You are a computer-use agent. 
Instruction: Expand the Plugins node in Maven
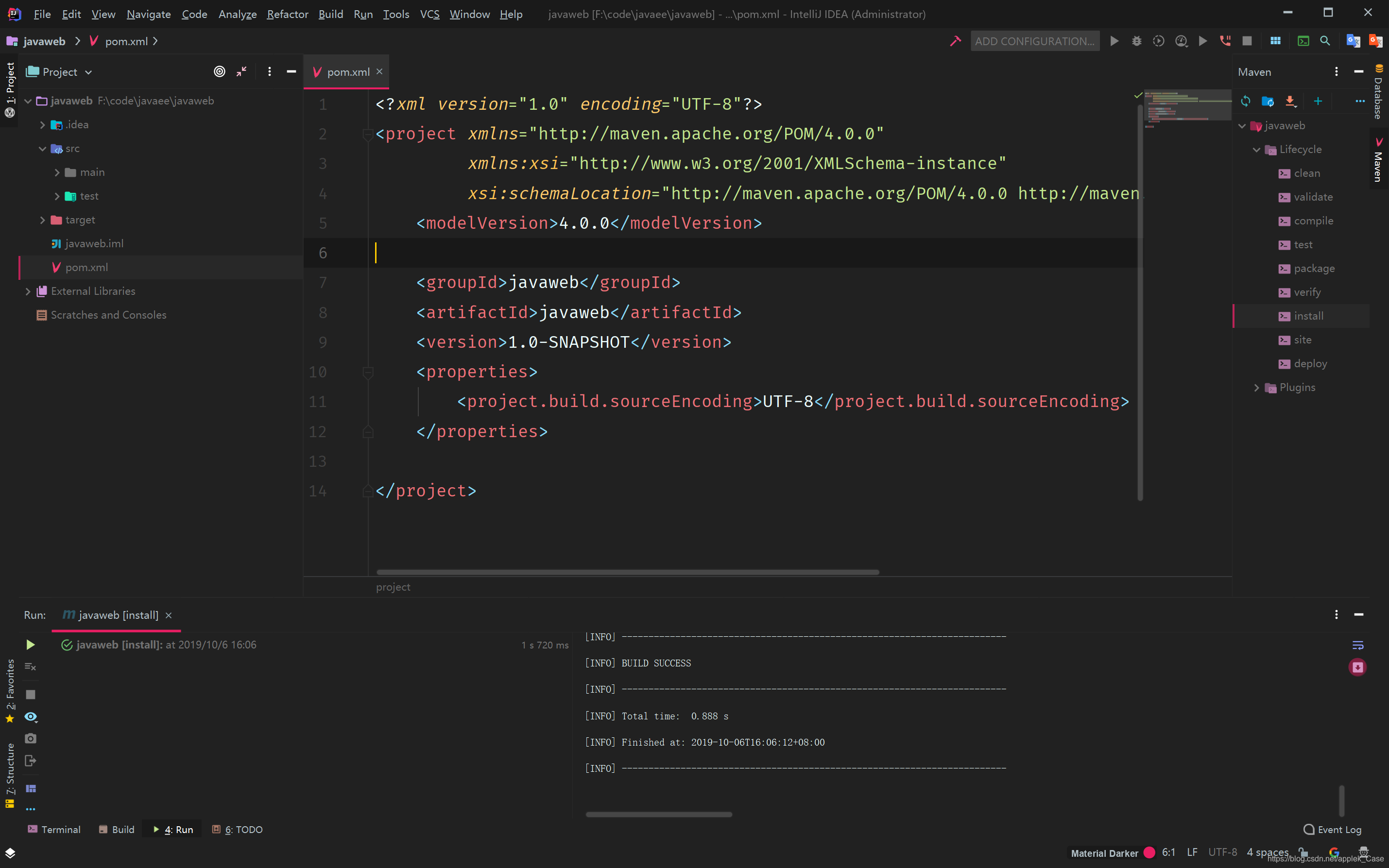click(1256, 388)
